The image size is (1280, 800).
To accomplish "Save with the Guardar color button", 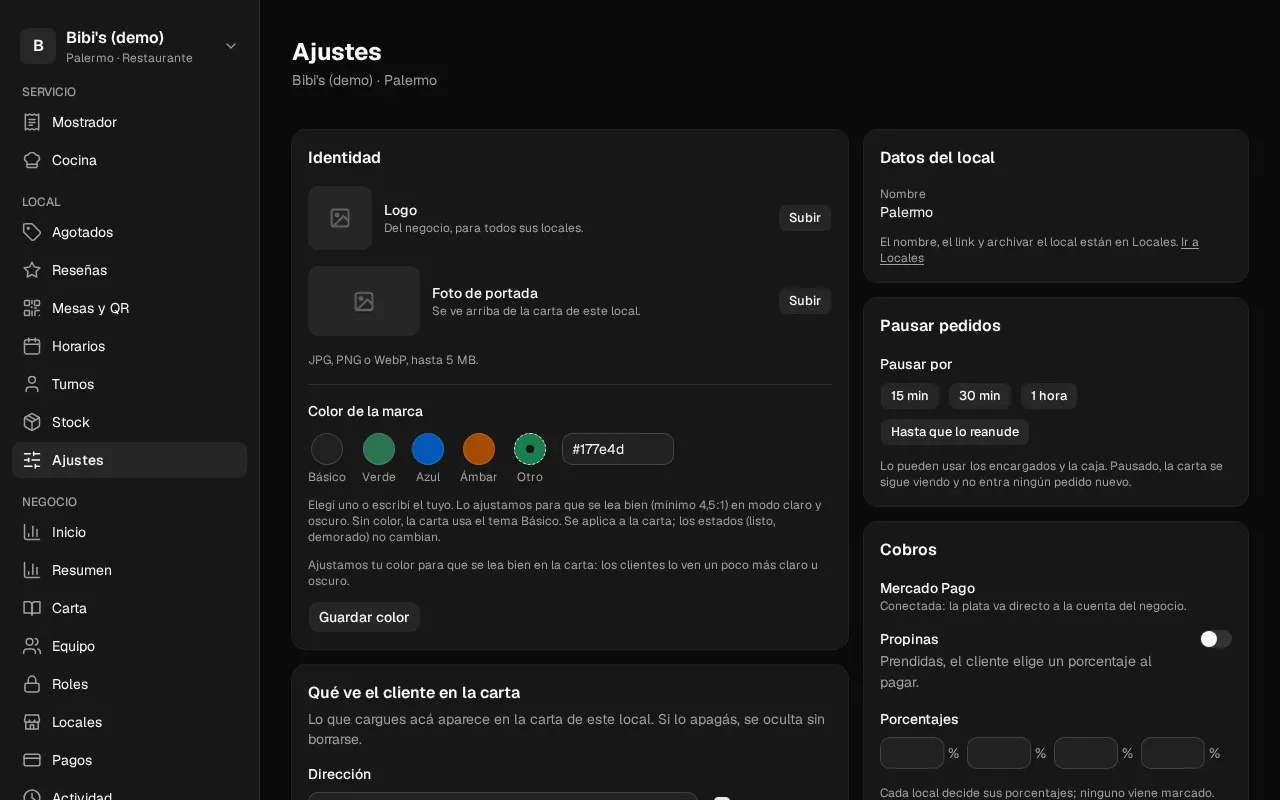I will click(x=364, y=617).
